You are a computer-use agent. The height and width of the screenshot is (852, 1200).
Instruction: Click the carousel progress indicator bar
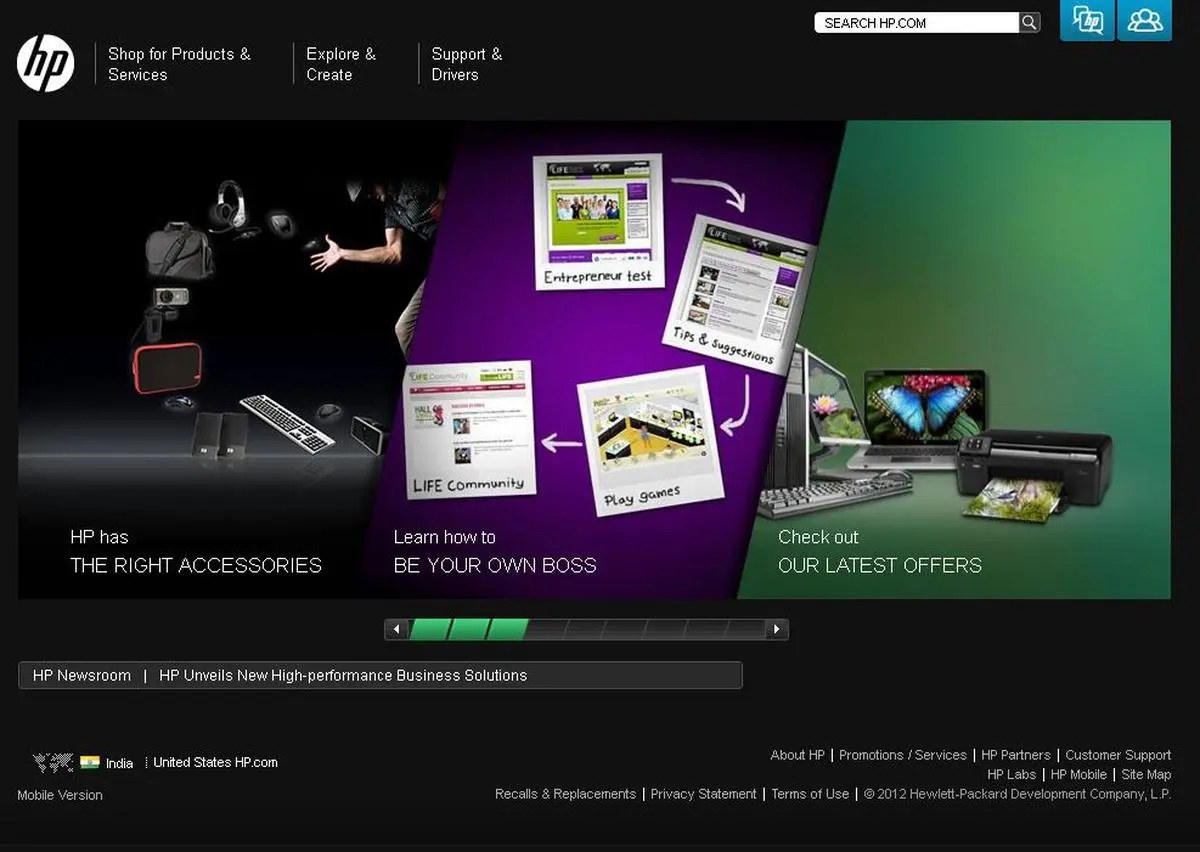(x=587, y=629)
